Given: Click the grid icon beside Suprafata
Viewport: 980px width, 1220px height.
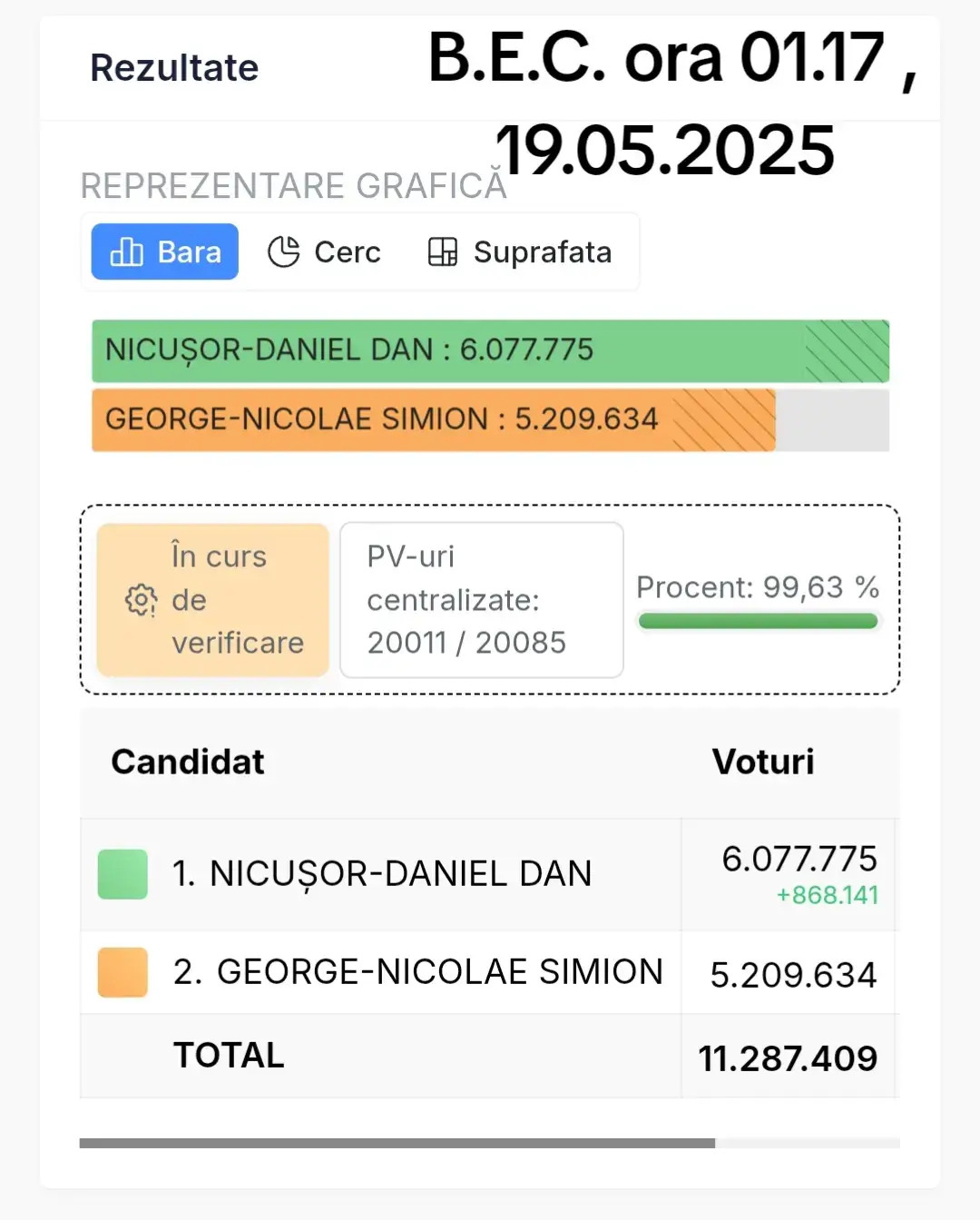Looking at the screenshot, I should 442,251.
